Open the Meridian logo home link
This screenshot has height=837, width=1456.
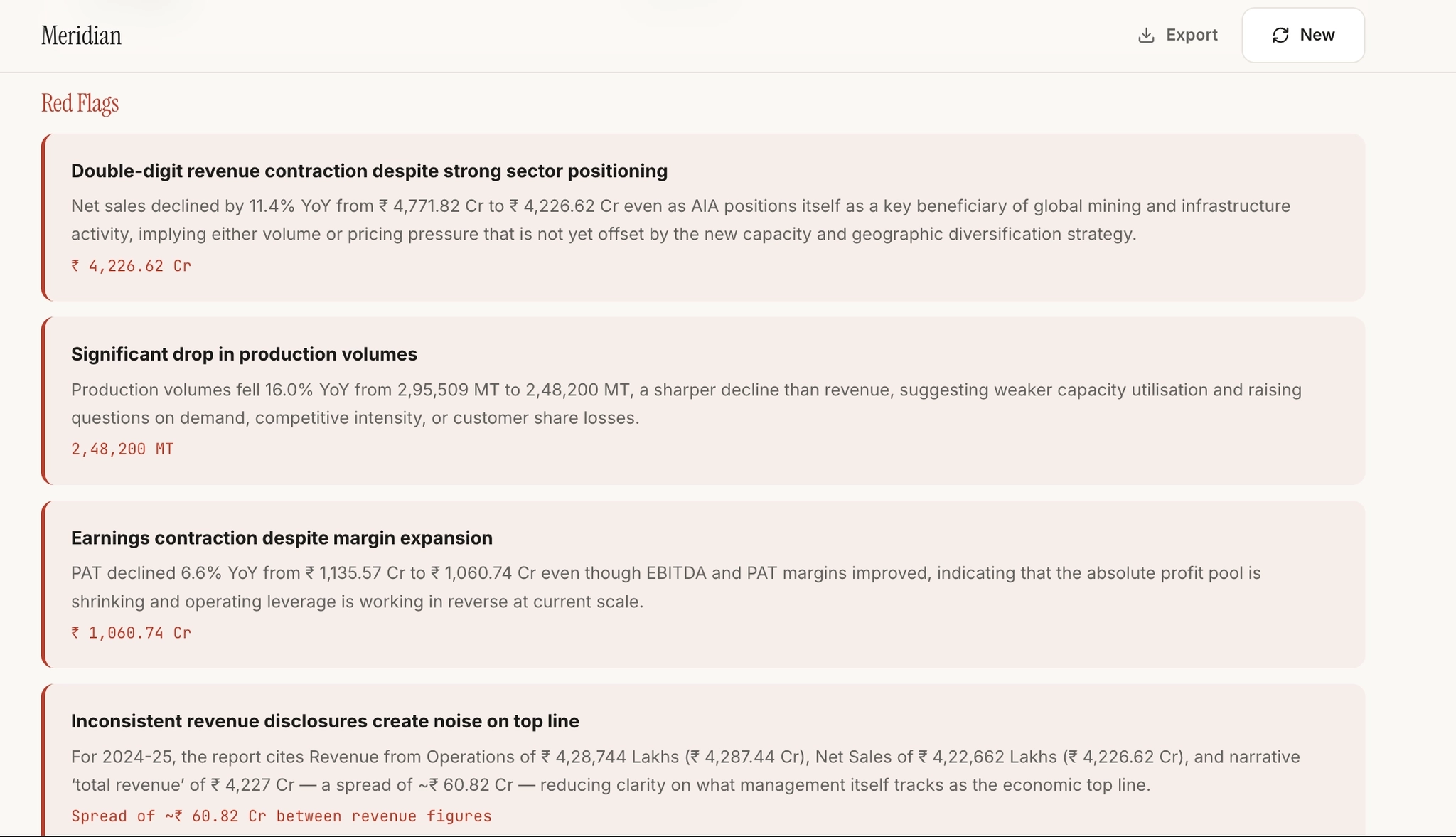[x=81, y=36]
